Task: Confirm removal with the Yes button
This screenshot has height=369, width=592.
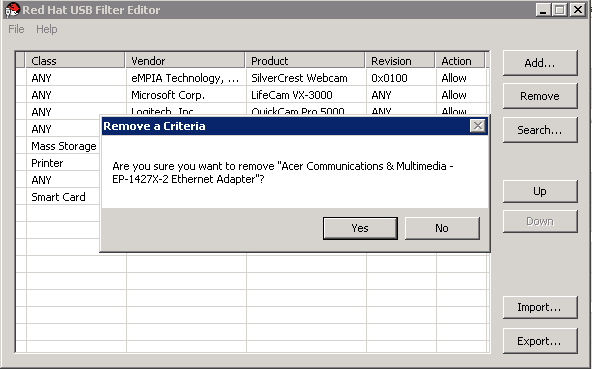Action: click(x=360, y=228)
